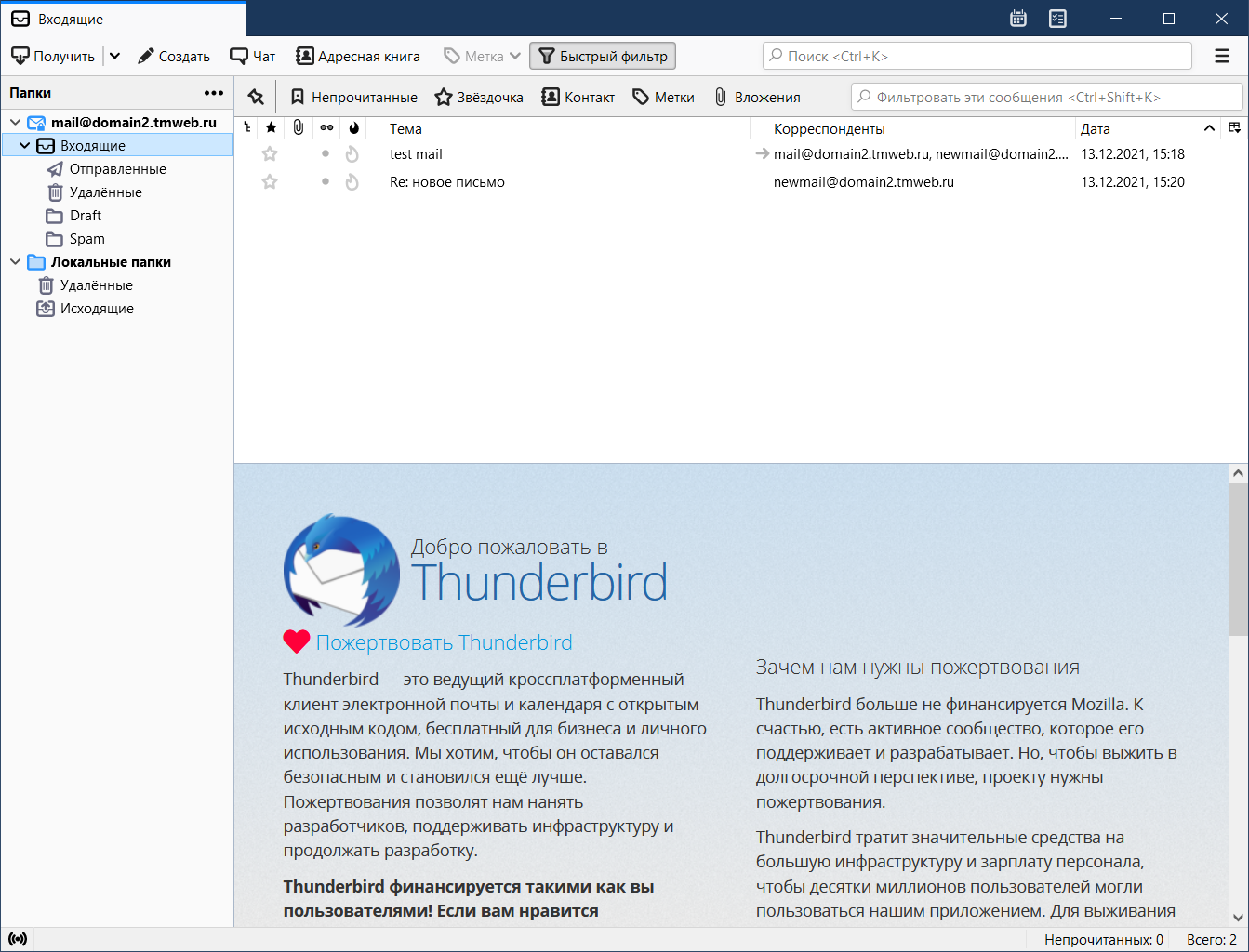Click the Создать button
Image resolution: width=1249 pixels, height=952 pixels.
click(174, 57)
